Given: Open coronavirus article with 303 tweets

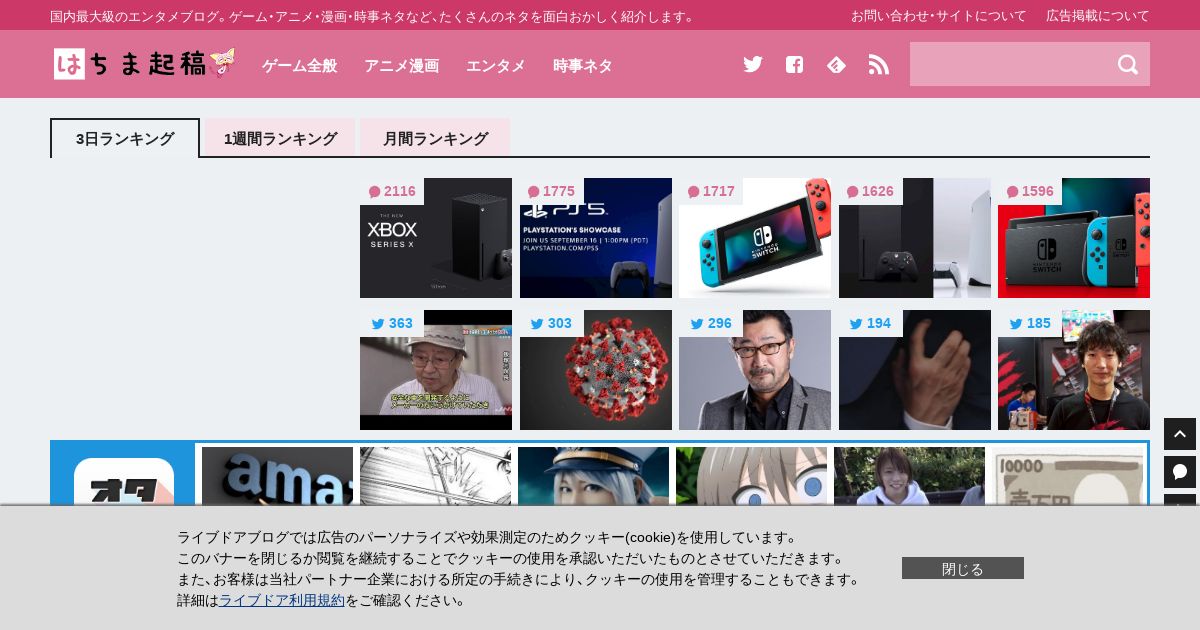Looking at the screenshot, I should [596, 370].
